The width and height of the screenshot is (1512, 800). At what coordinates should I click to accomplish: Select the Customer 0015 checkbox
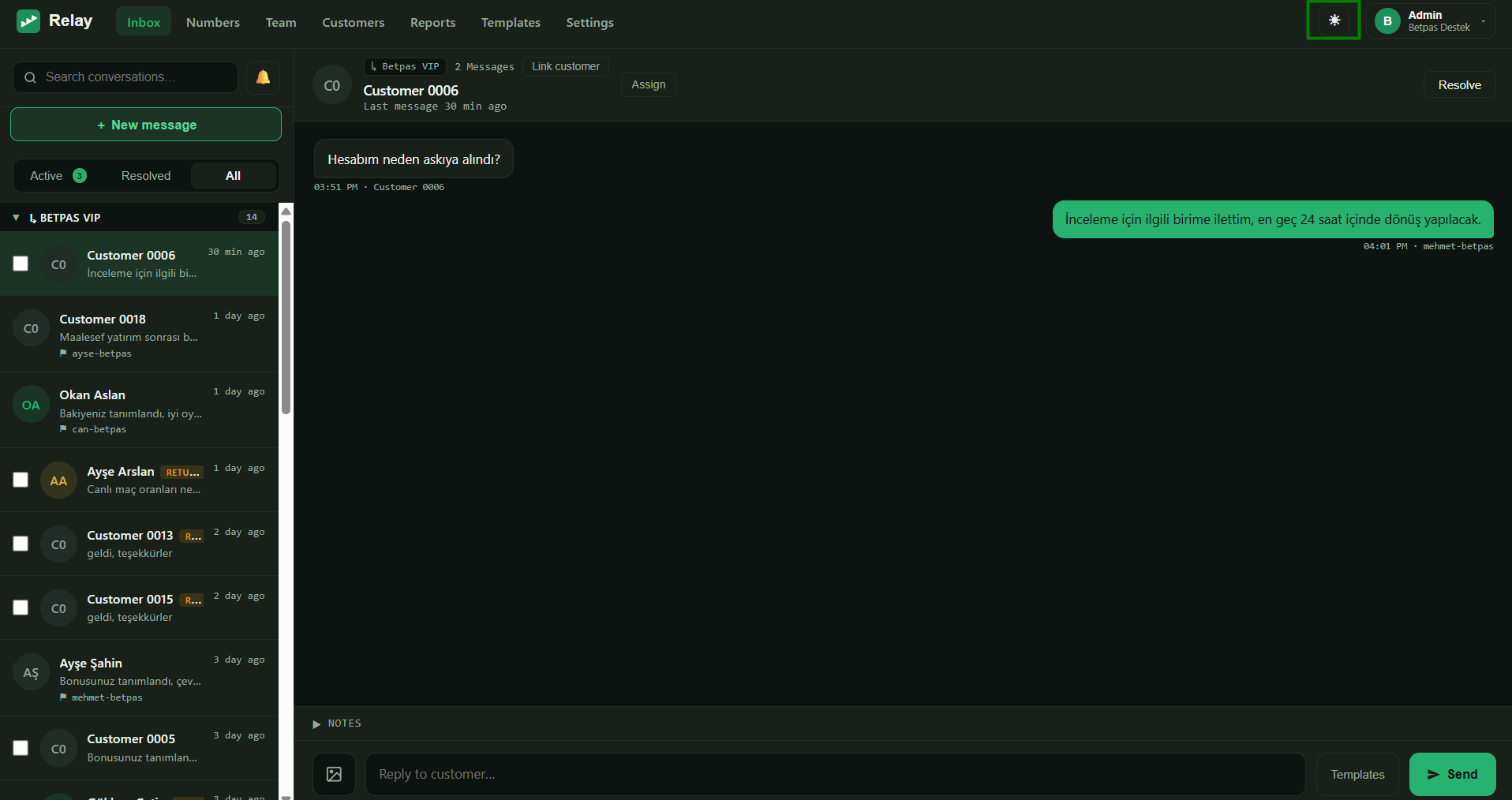[21, 607]
